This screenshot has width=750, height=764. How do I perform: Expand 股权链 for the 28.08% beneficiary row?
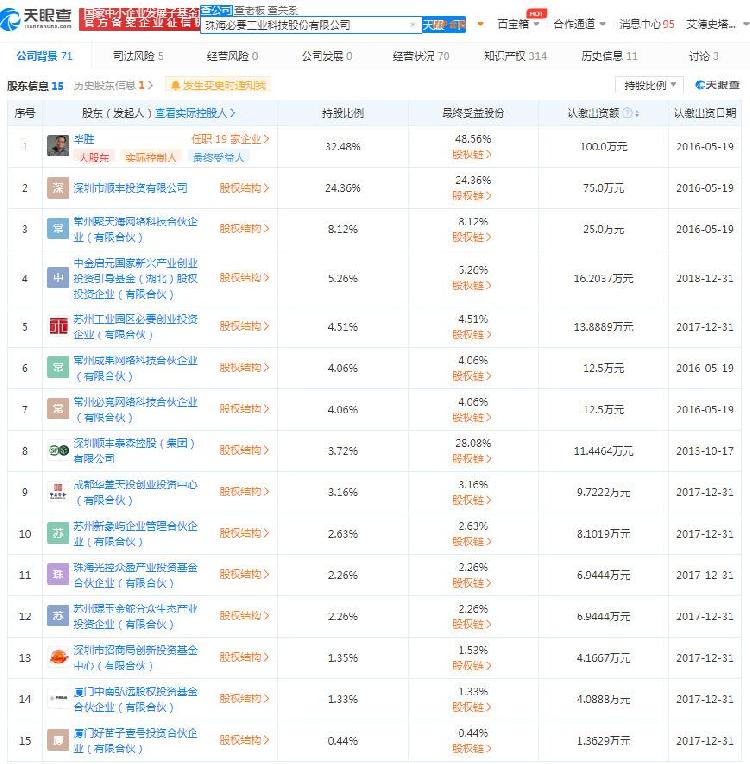coord(472,458)
